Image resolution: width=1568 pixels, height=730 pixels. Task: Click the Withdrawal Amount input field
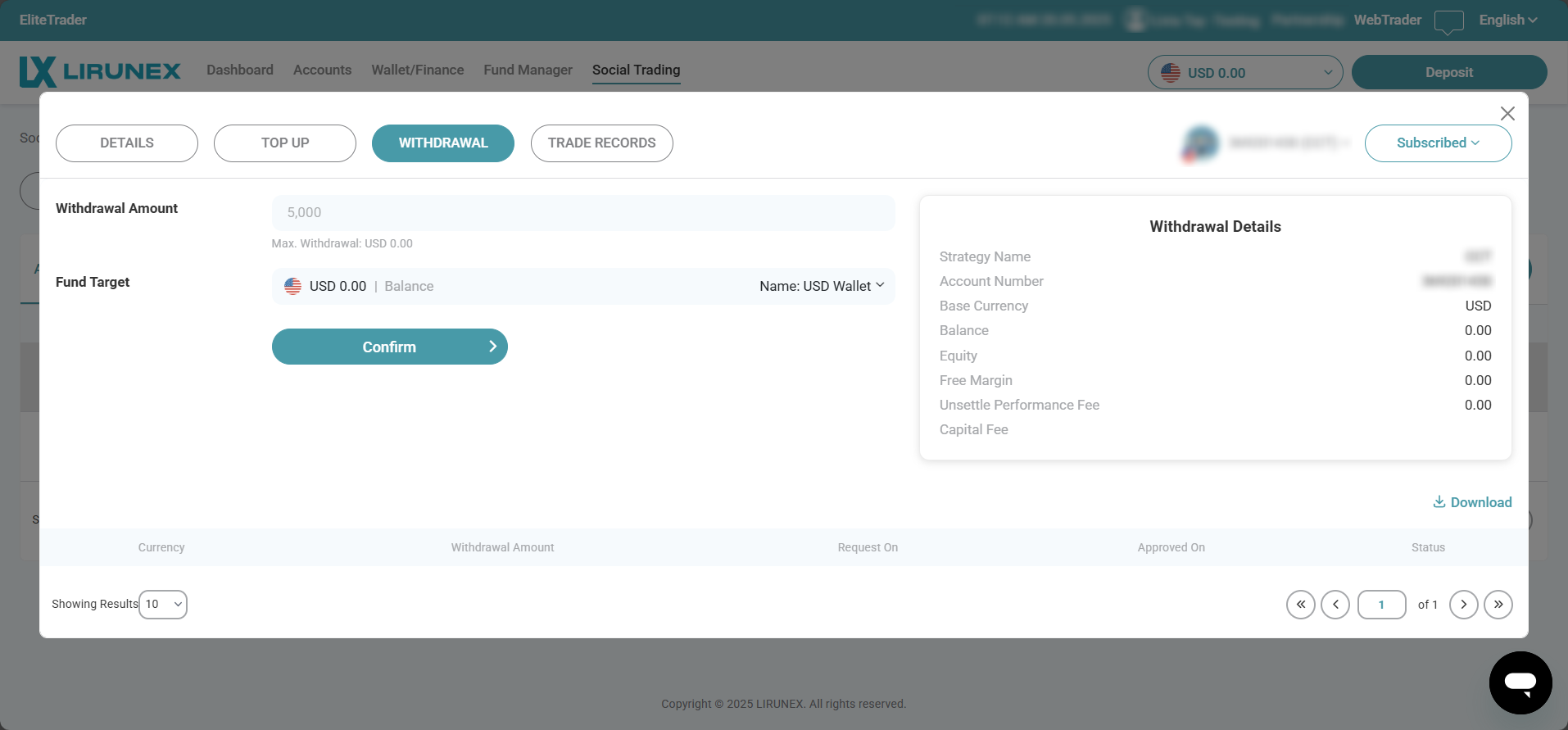[x=582, y=213]
